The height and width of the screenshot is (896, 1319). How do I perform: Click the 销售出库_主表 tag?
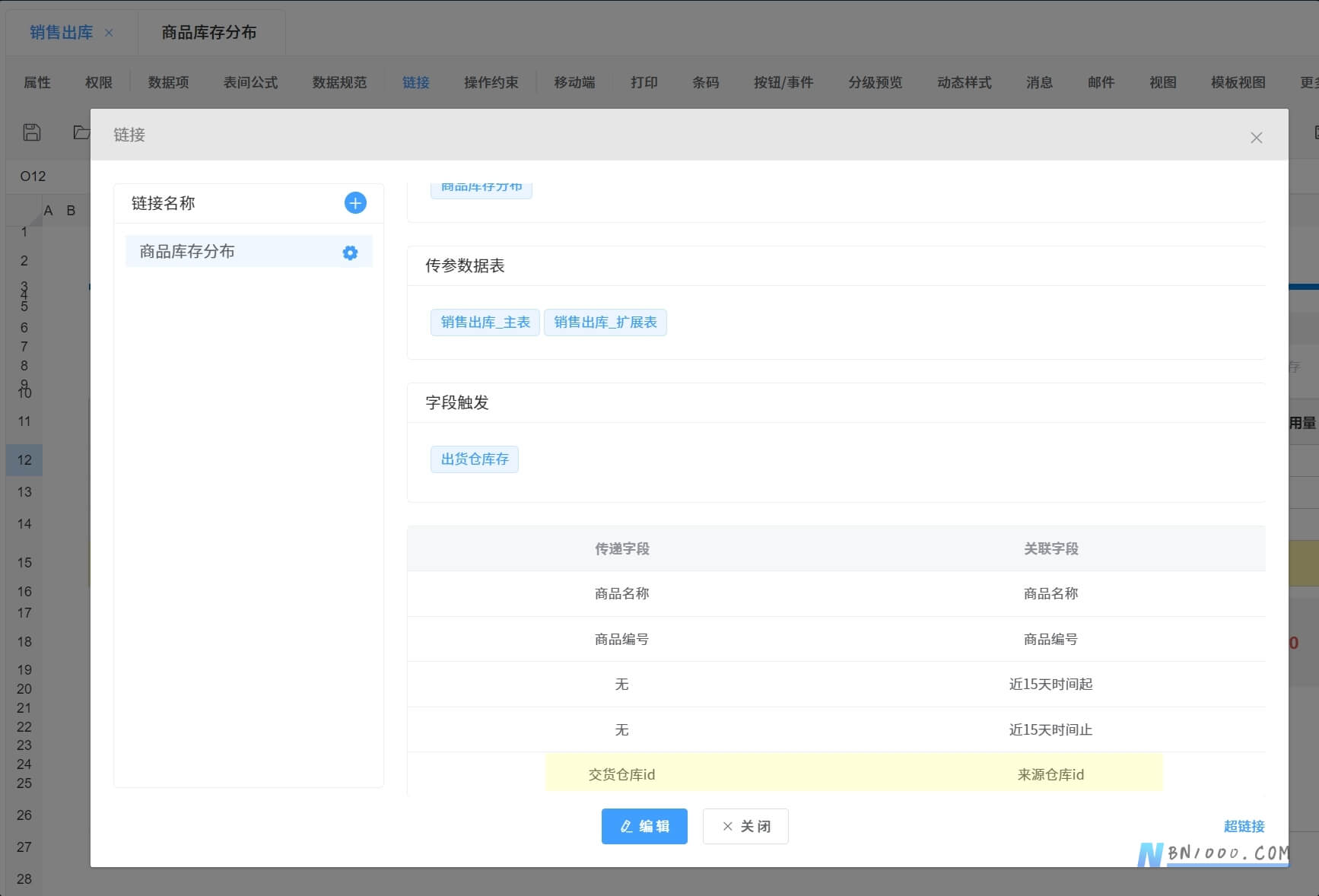(x=485, y=322)
